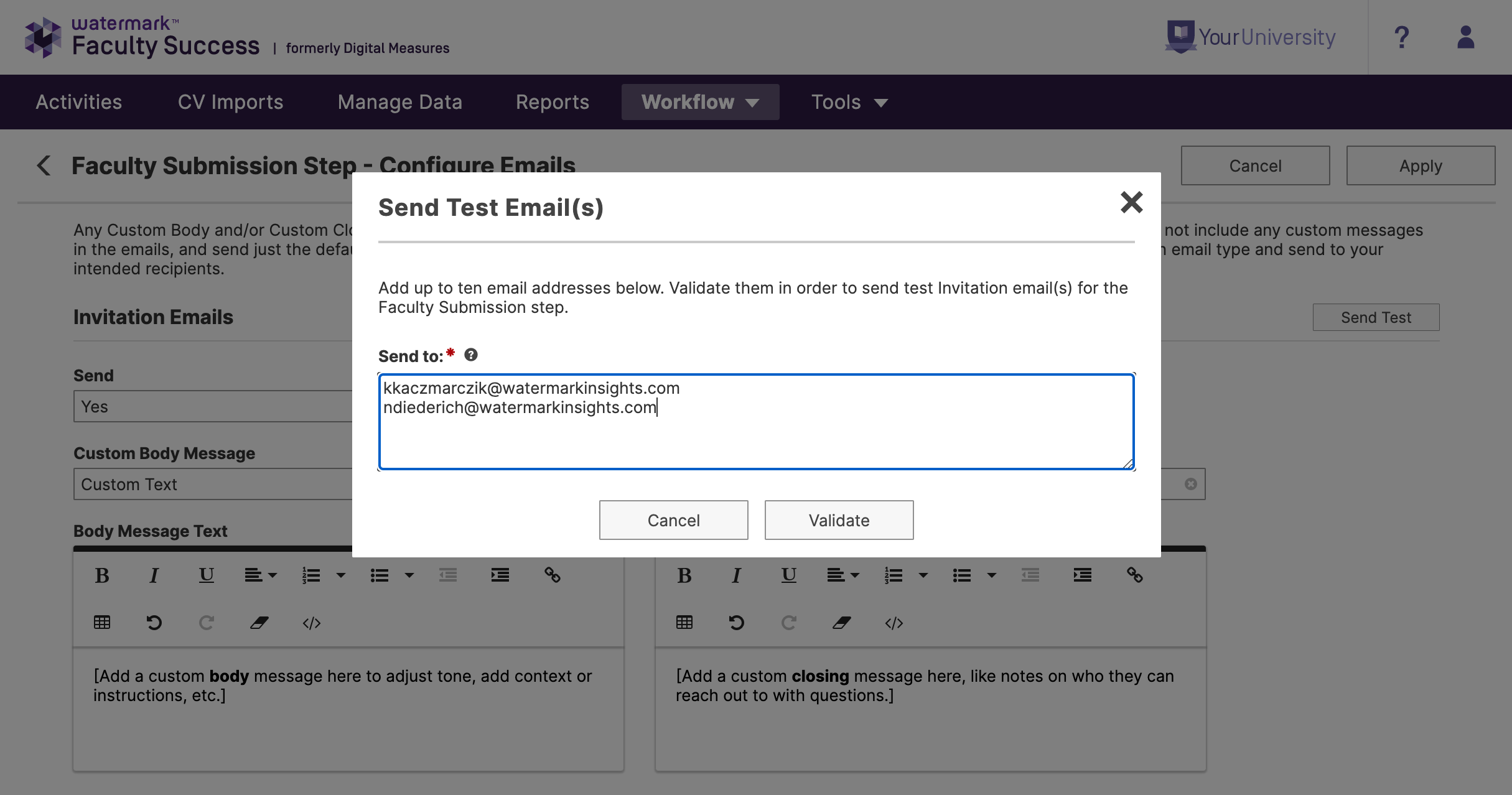Close the Send Test Email(s) dialog
The image size is (1512, 795).
coord(1131,202)
